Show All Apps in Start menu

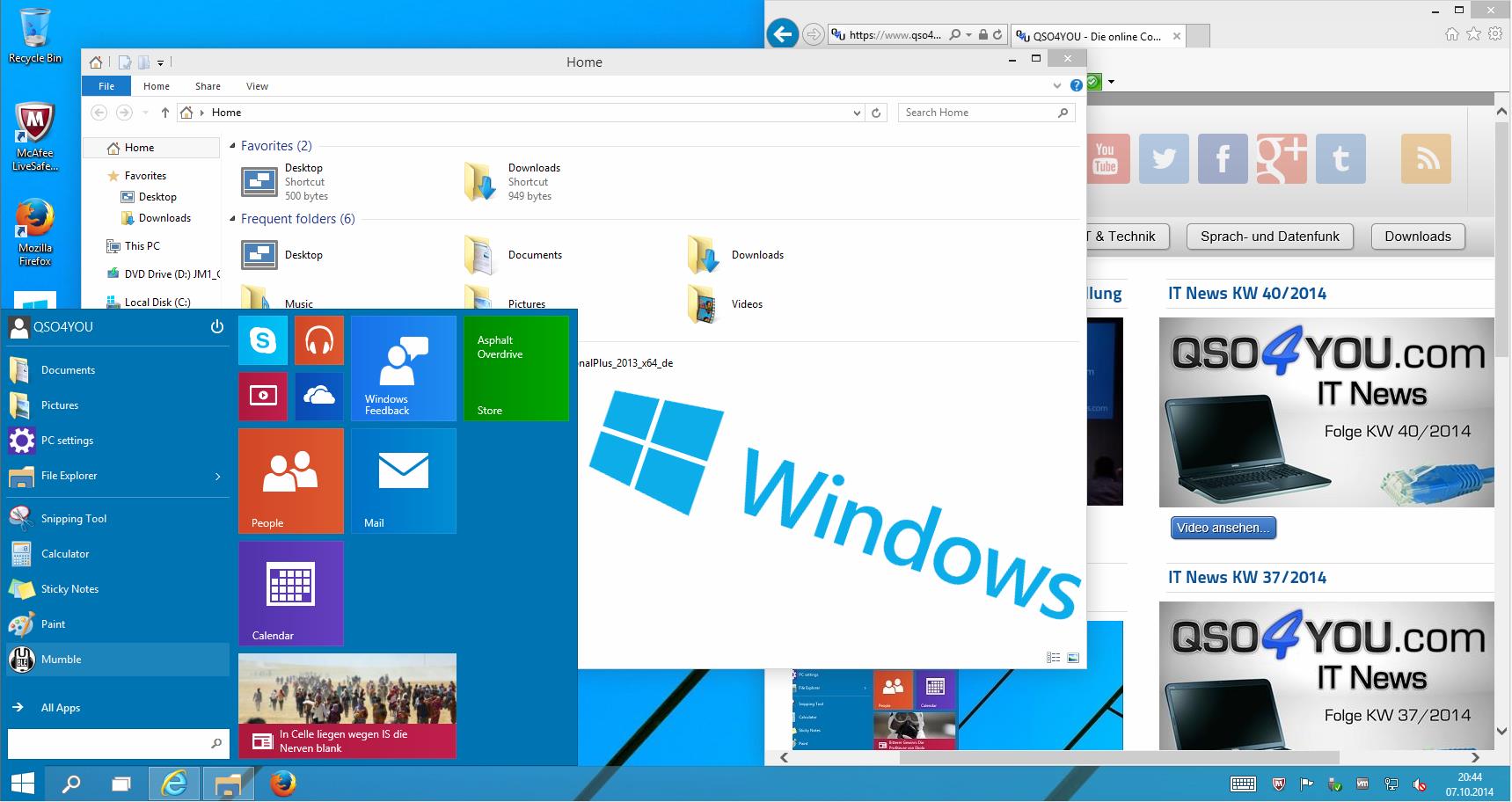click(x=60, y=708)
